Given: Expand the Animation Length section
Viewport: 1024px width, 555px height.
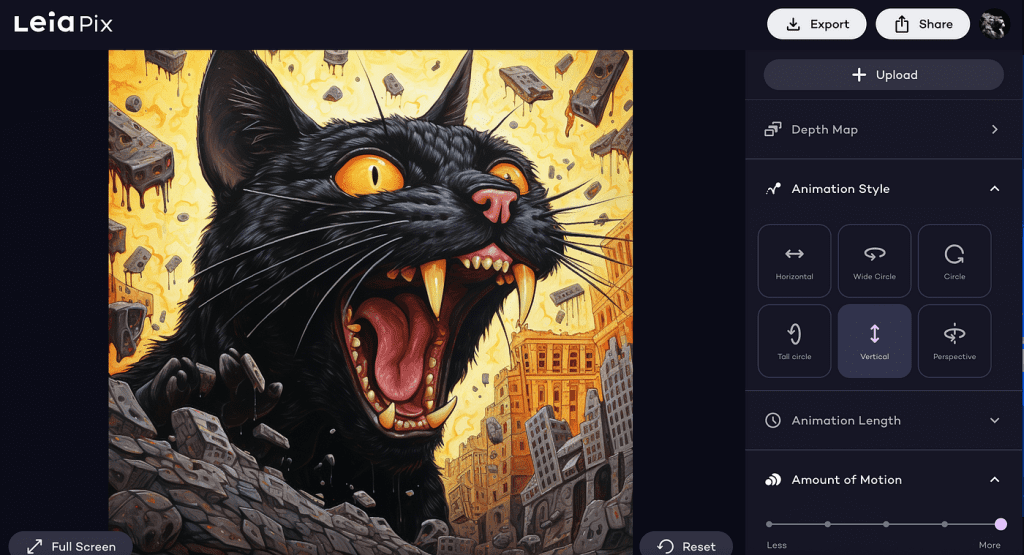Looking at the screenshot, I should (x=994, y=421).
